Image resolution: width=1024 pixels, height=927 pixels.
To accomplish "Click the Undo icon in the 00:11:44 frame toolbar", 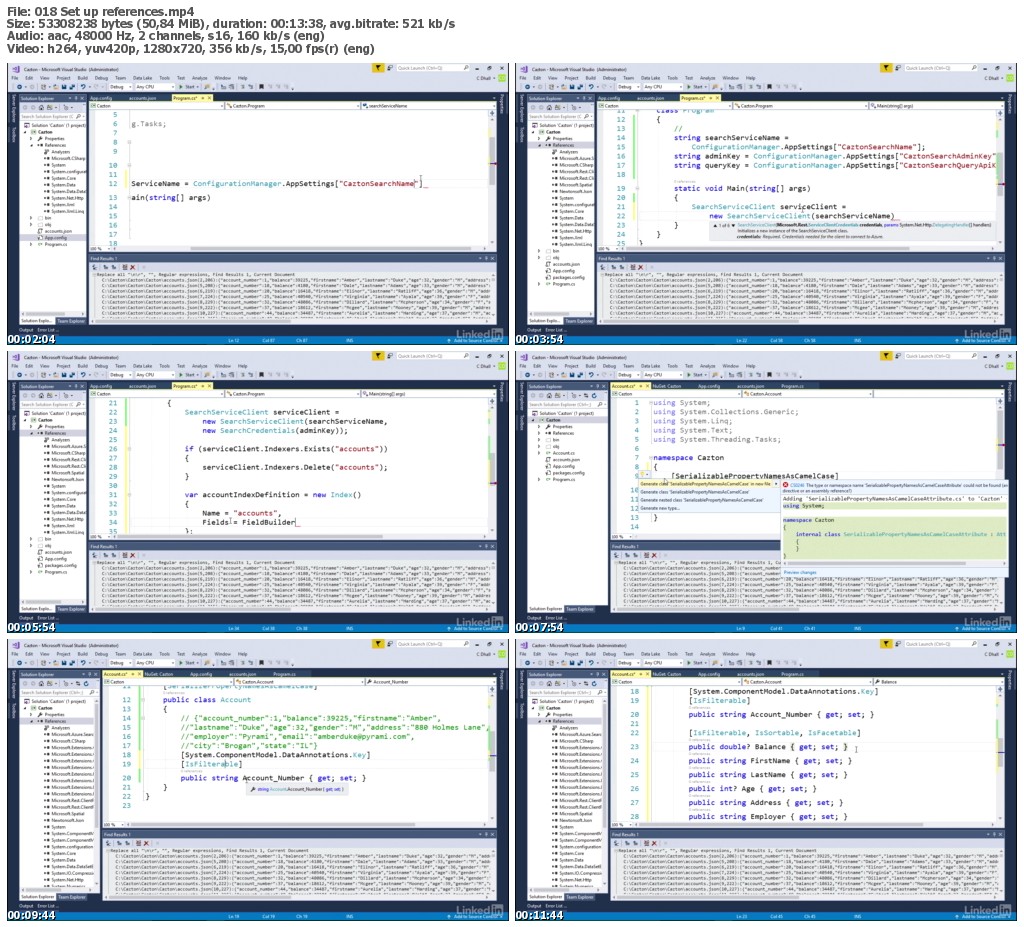I will tap(591, 662).
